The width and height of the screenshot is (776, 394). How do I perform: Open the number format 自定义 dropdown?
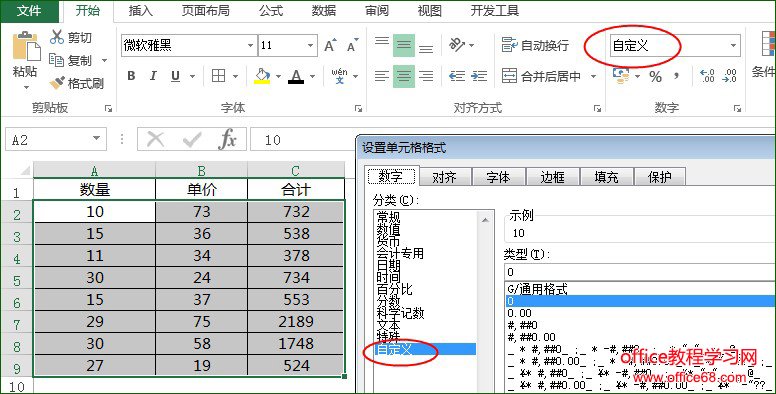pos(733,46)
